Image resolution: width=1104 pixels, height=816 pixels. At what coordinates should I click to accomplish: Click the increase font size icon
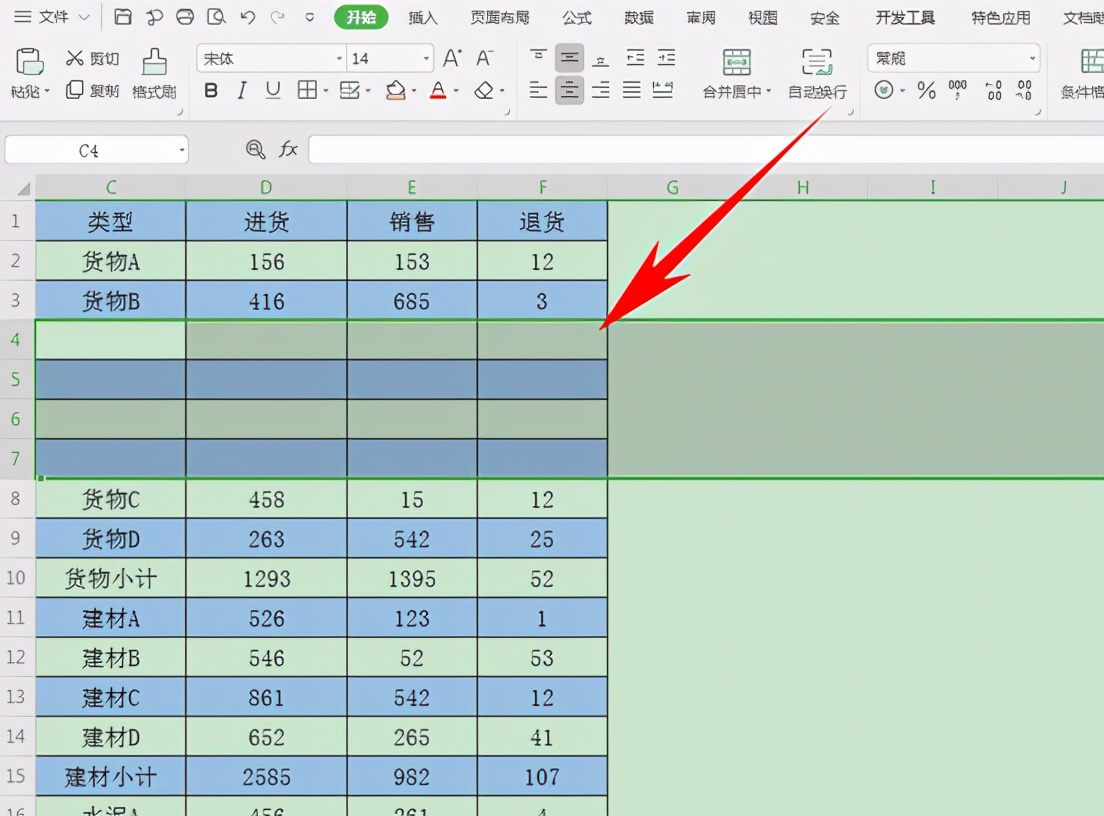452,59
